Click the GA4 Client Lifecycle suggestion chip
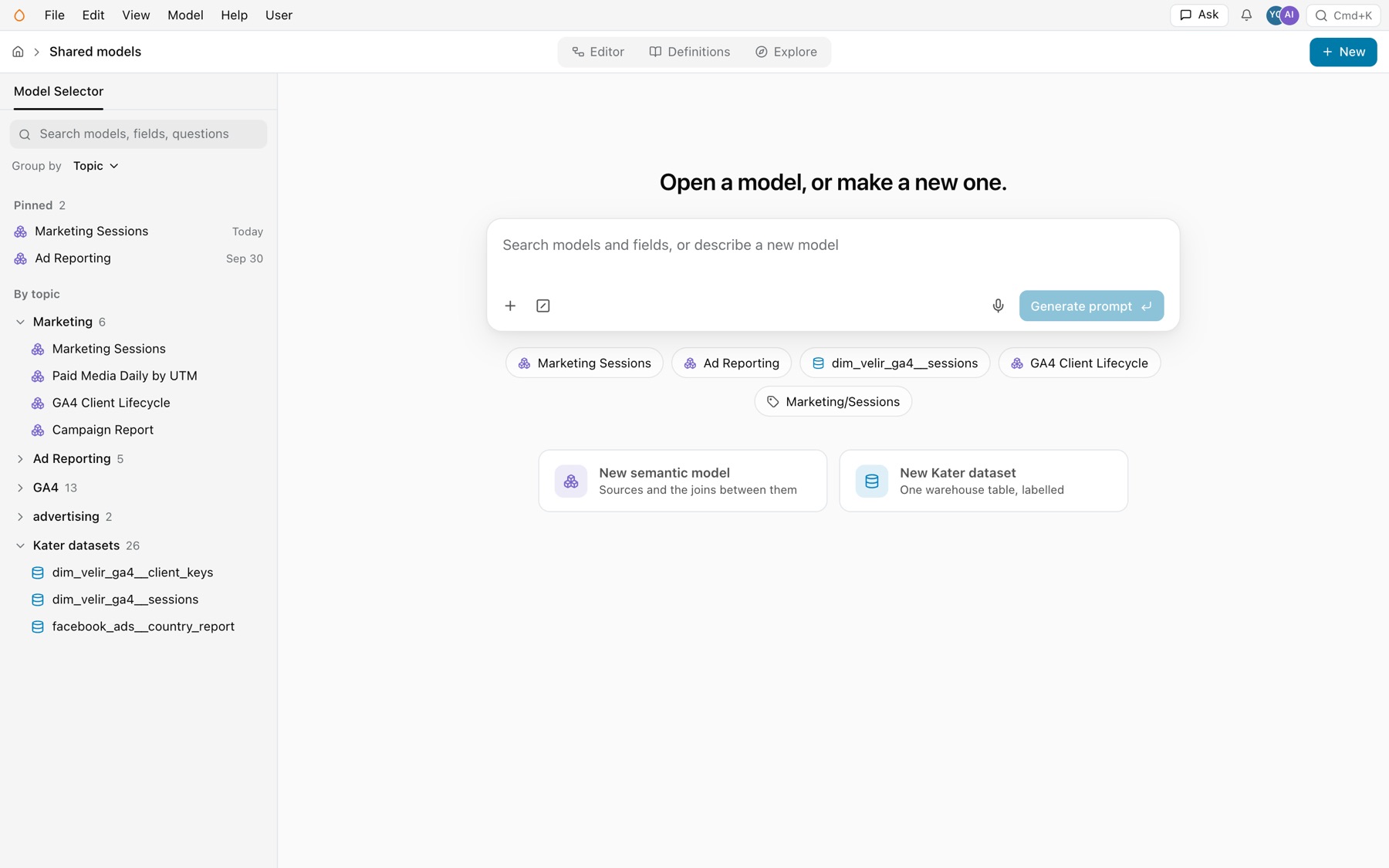 1079,363
